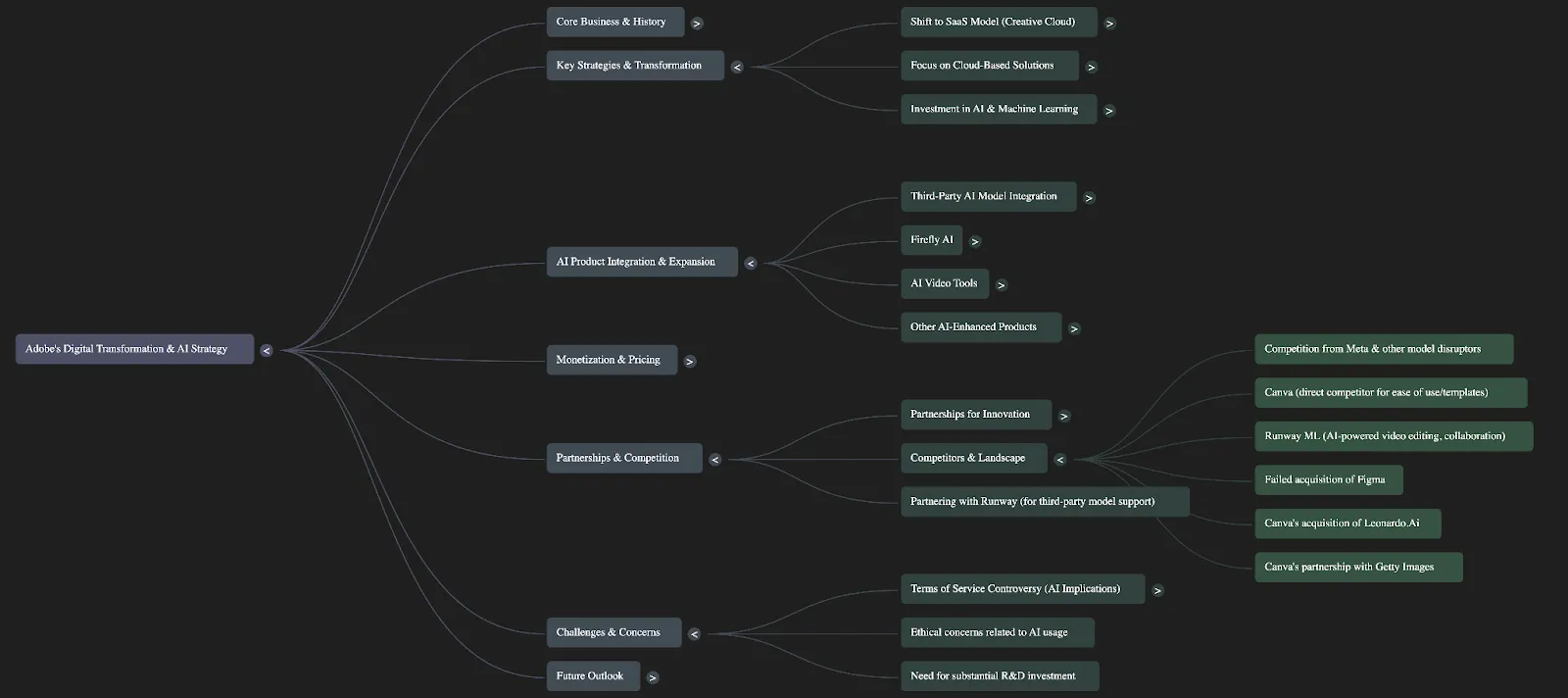Viewport: 1568px width, 698px height.
Task: Click Investment in AI & Machine Learning node
Action: click(999, 109)
